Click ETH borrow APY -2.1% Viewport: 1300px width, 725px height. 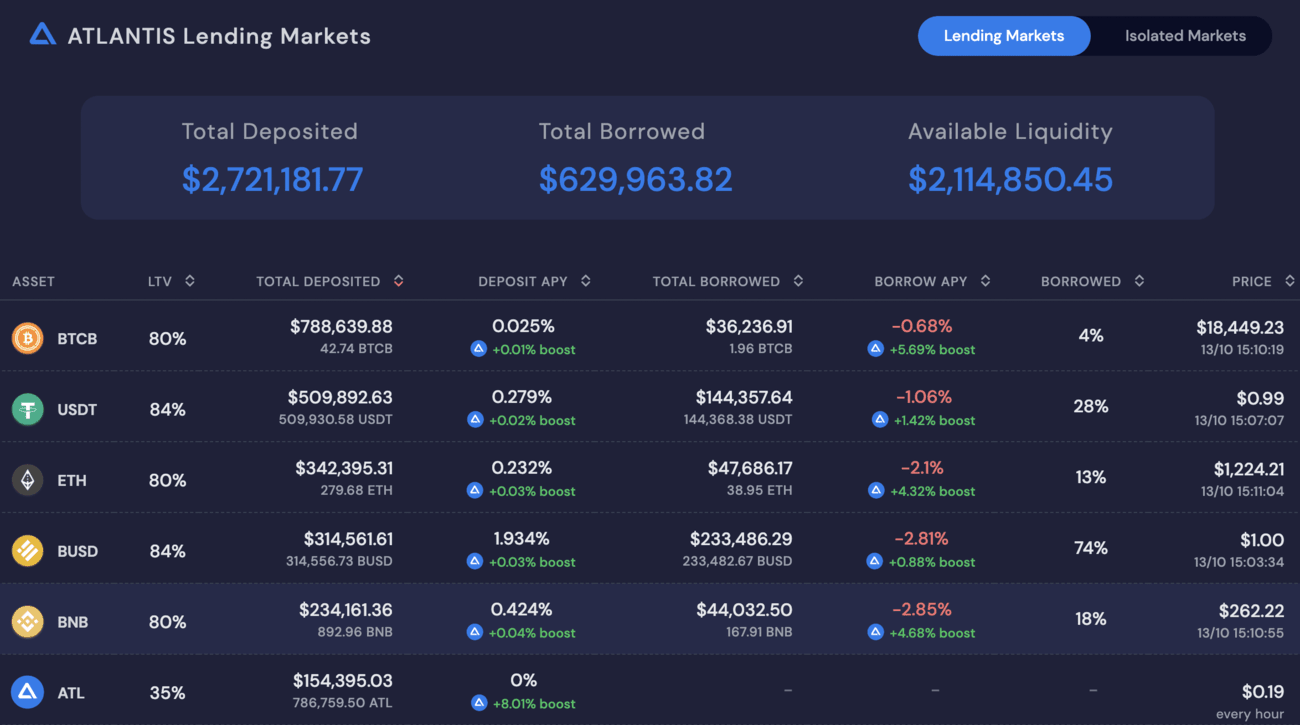[922, 468]
